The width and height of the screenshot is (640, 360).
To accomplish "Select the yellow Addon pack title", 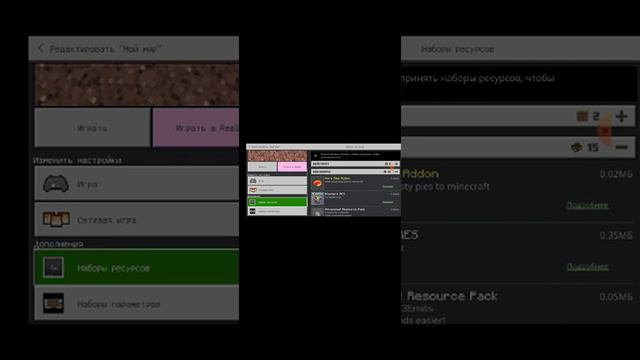I will (420, 174).
